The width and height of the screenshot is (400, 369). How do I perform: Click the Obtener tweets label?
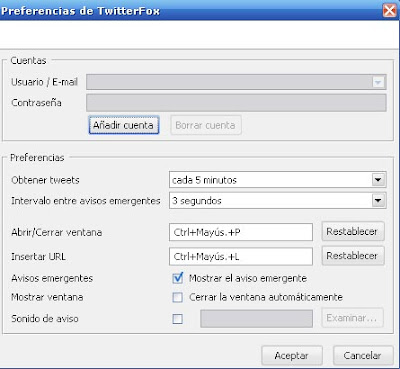(45, 180)
